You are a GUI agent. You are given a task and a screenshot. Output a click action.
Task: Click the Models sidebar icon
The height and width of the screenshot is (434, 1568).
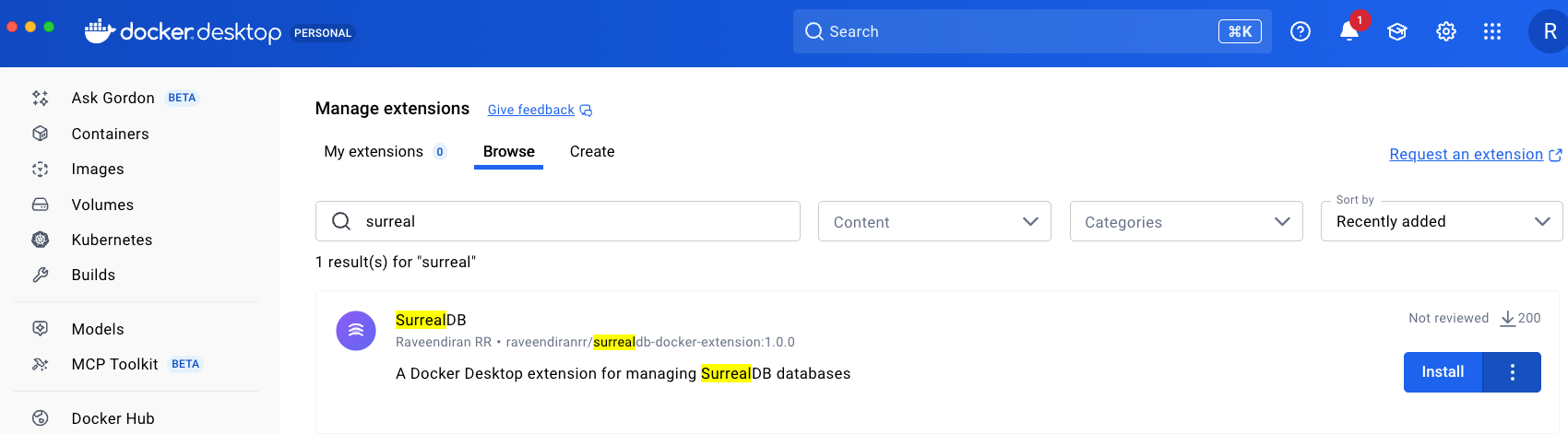(x=41, y=329)
